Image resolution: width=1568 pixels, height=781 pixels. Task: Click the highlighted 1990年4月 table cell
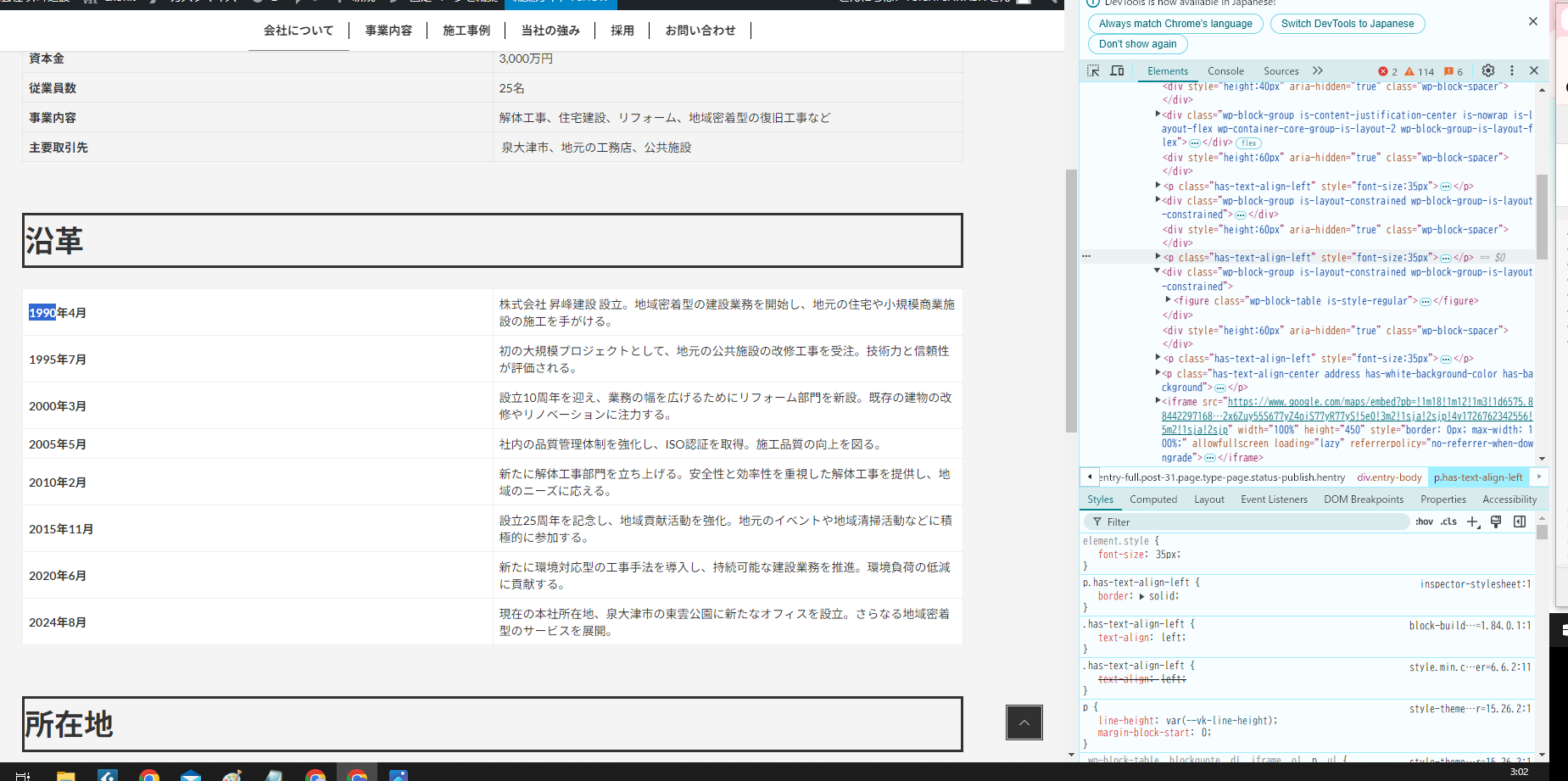pos(258,312)
